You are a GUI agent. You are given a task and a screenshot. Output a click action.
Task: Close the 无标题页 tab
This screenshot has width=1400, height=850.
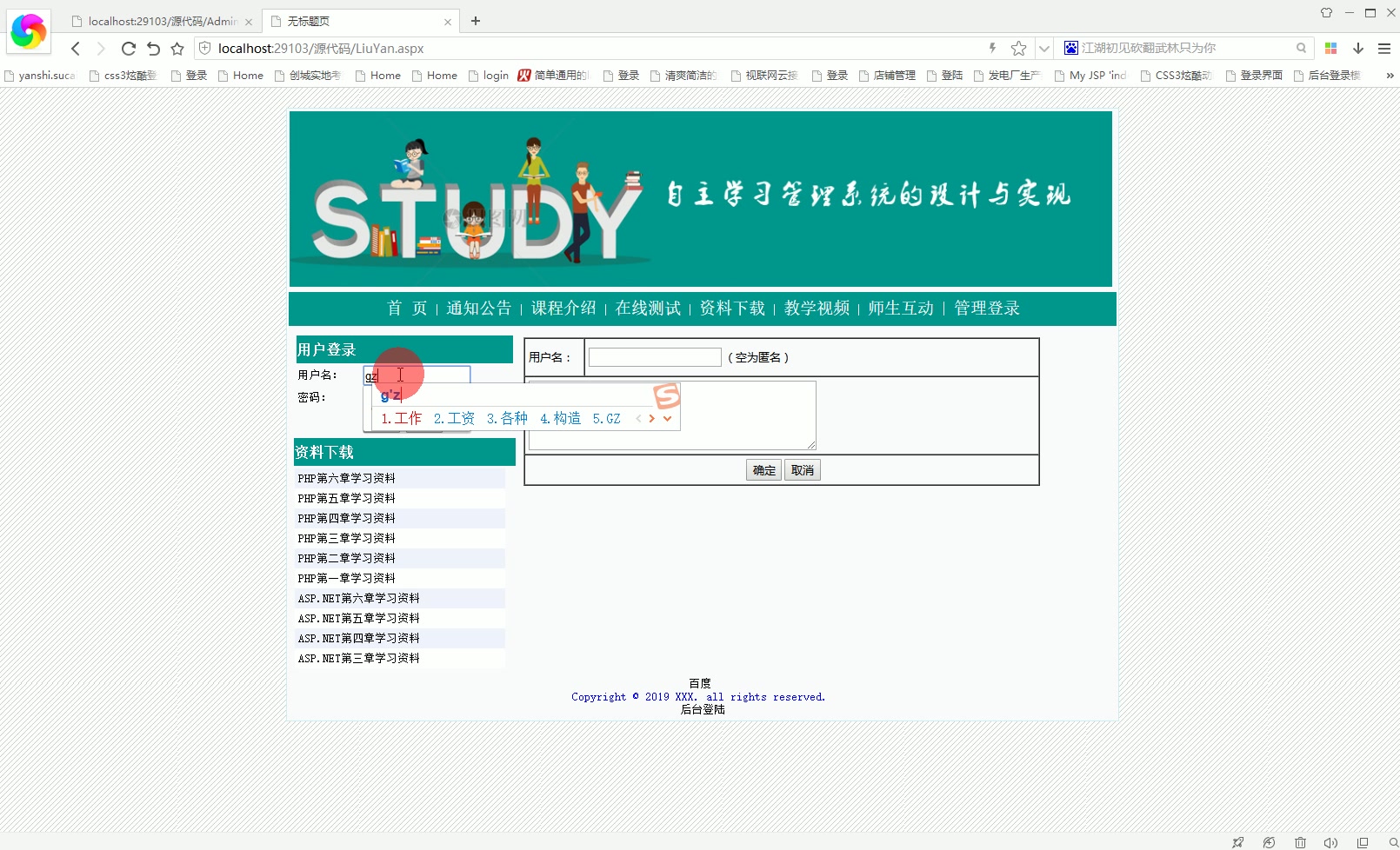coord(448,22)
